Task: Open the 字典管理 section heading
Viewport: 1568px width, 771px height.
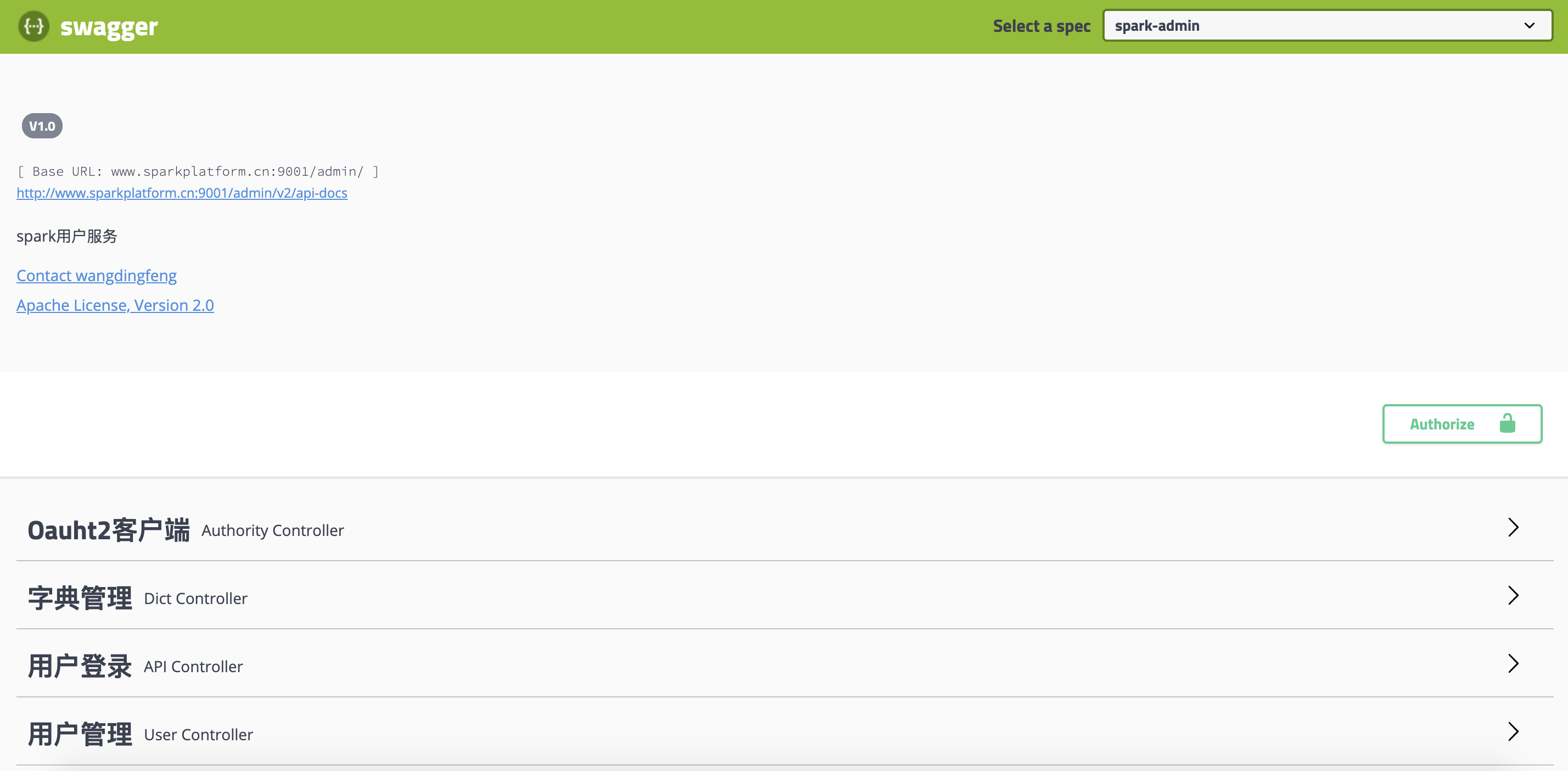Action: (x=80, y=598)
